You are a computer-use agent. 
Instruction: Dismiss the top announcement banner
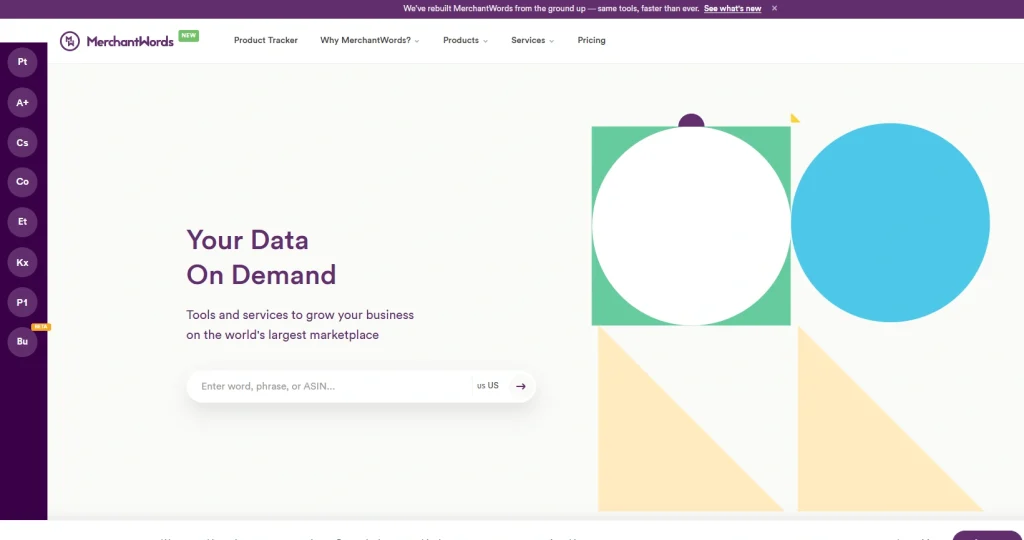point(775,8)
